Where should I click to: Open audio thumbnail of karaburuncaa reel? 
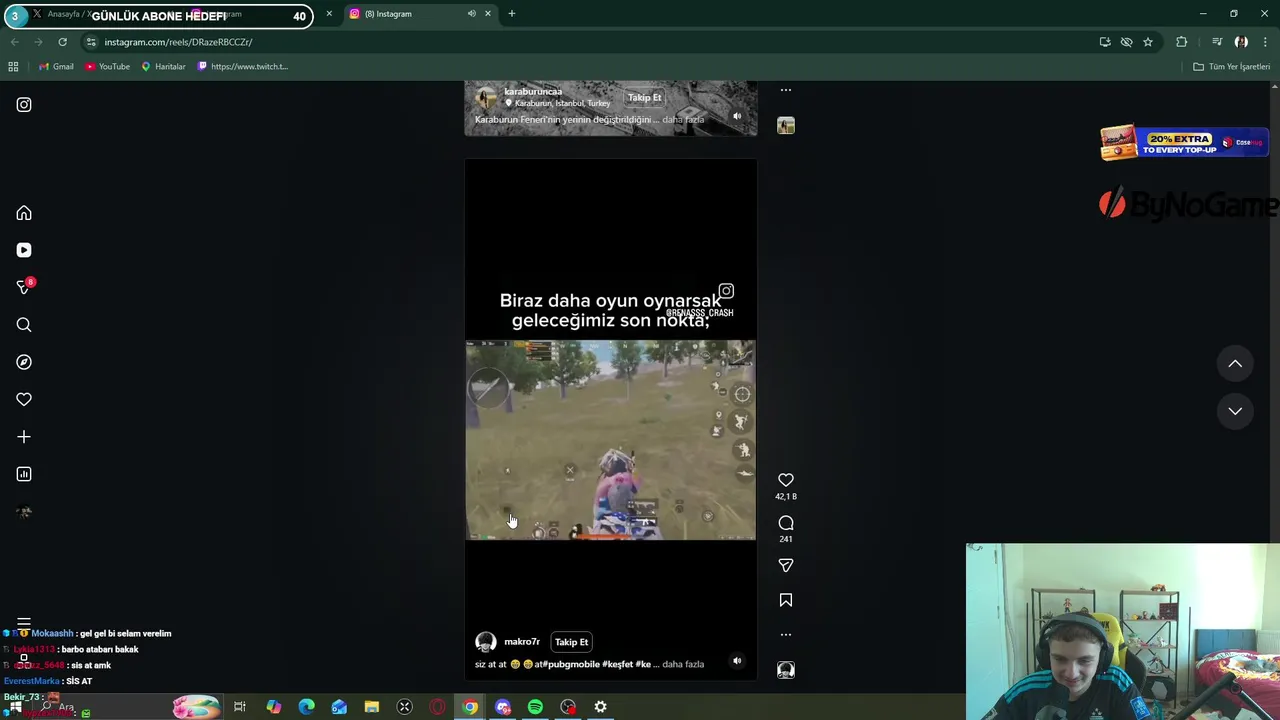(786, 125)
